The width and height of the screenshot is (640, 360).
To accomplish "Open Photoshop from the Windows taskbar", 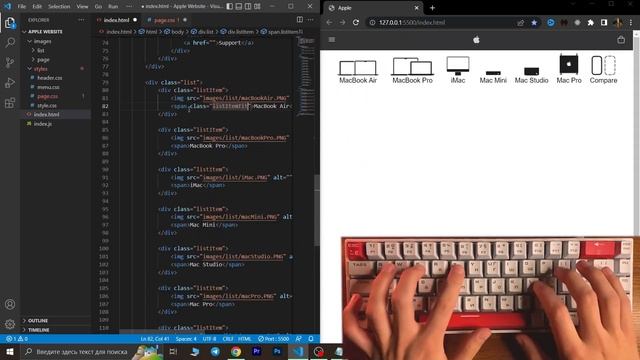I will click(277, 351).
